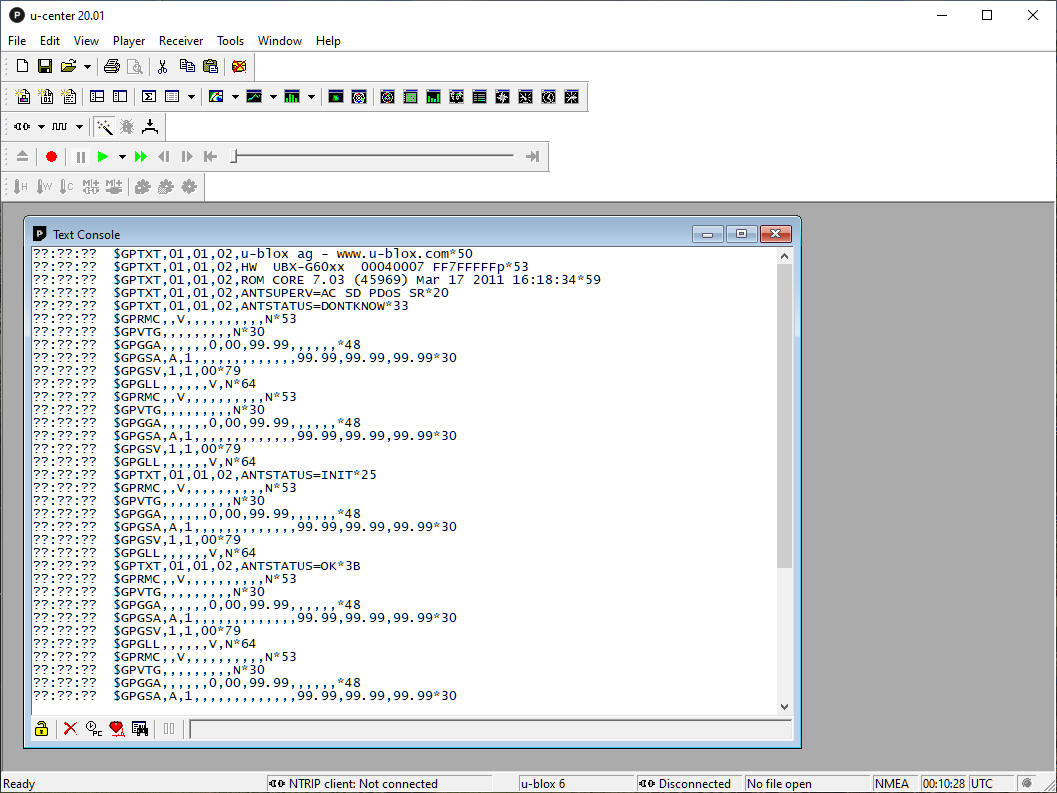The height and width of the screenshot is (793, 1057).
Task: Click the step-forward button in player toolbar
Action: [x=187, y=156]
